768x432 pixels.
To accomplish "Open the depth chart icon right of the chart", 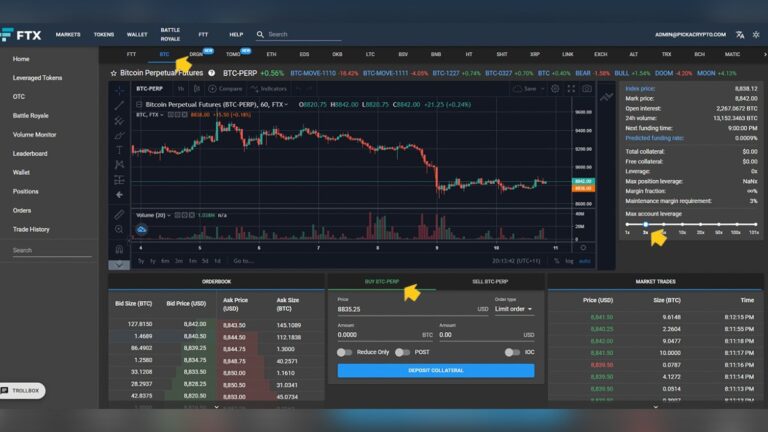I will (x=606, y=97).
